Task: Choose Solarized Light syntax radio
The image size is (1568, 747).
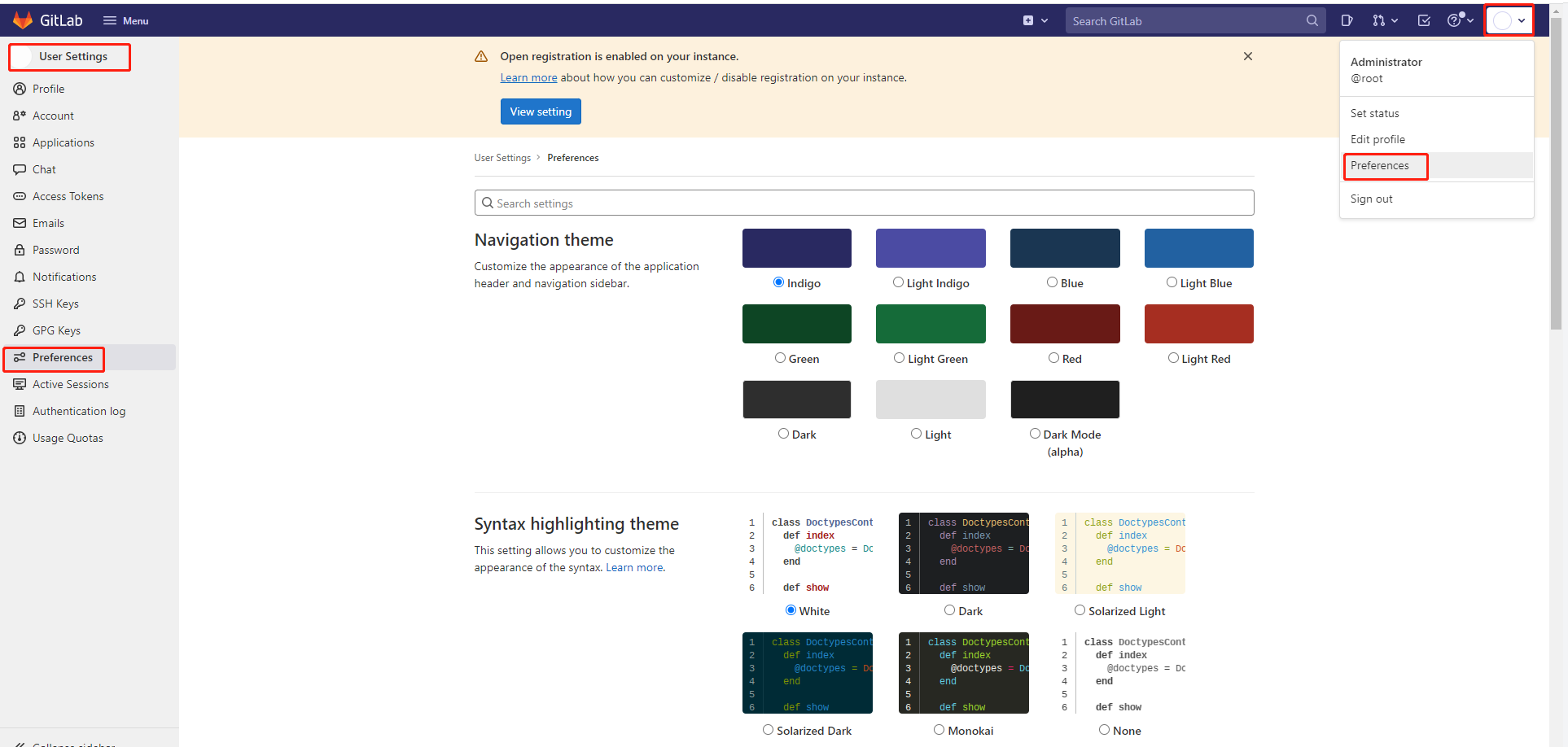Action: (x=1080, y=610)
